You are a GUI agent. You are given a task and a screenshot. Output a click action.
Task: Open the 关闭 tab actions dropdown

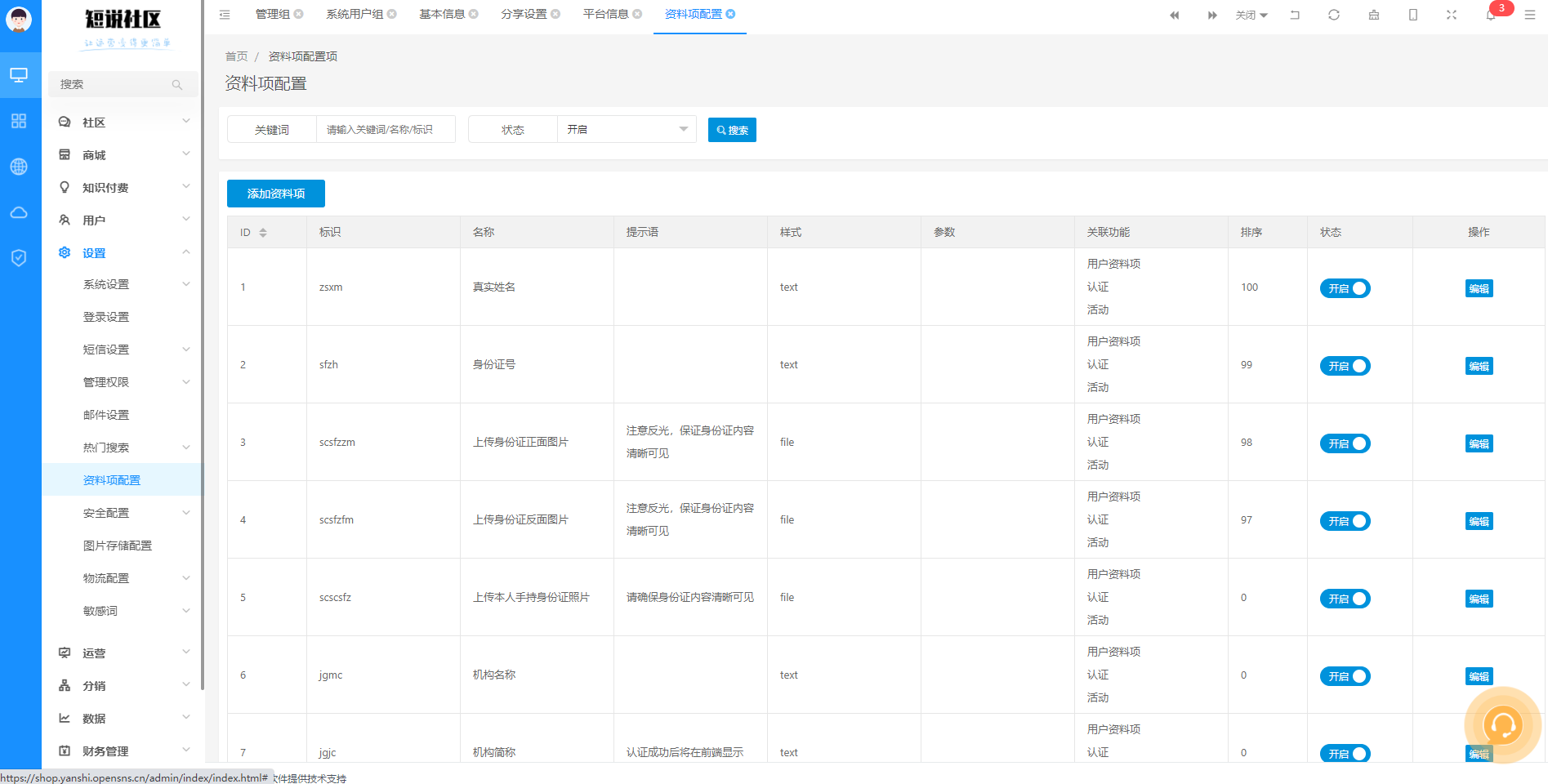pyautogui.click(x=1251, y=15)
